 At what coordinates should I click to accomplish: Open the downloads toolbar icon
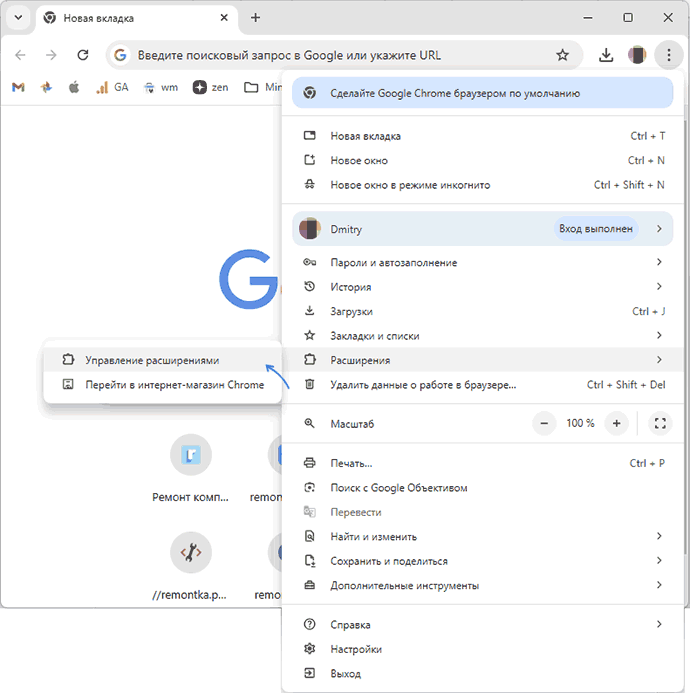[x=606, y=55]
